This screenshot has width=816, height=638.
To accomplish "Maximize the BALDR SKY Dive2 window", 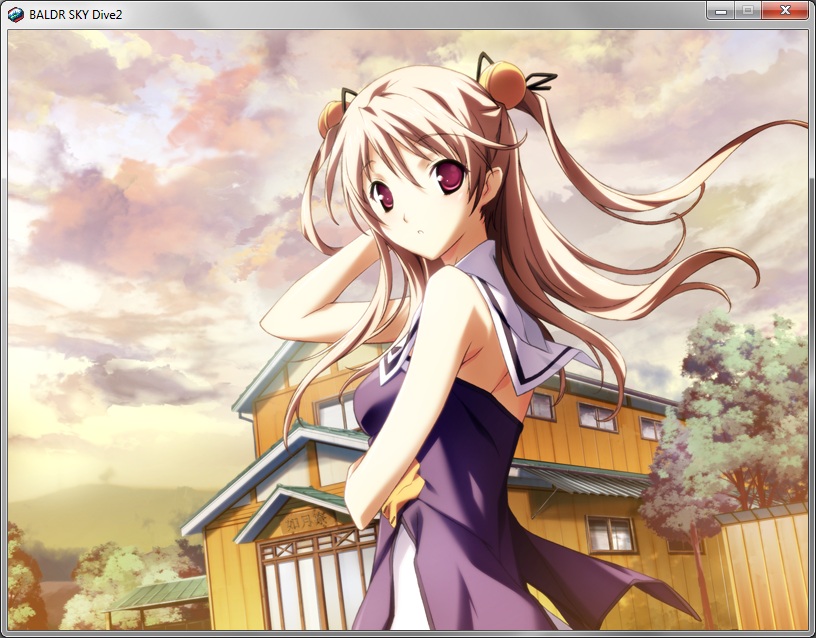I will click(748, 10).
